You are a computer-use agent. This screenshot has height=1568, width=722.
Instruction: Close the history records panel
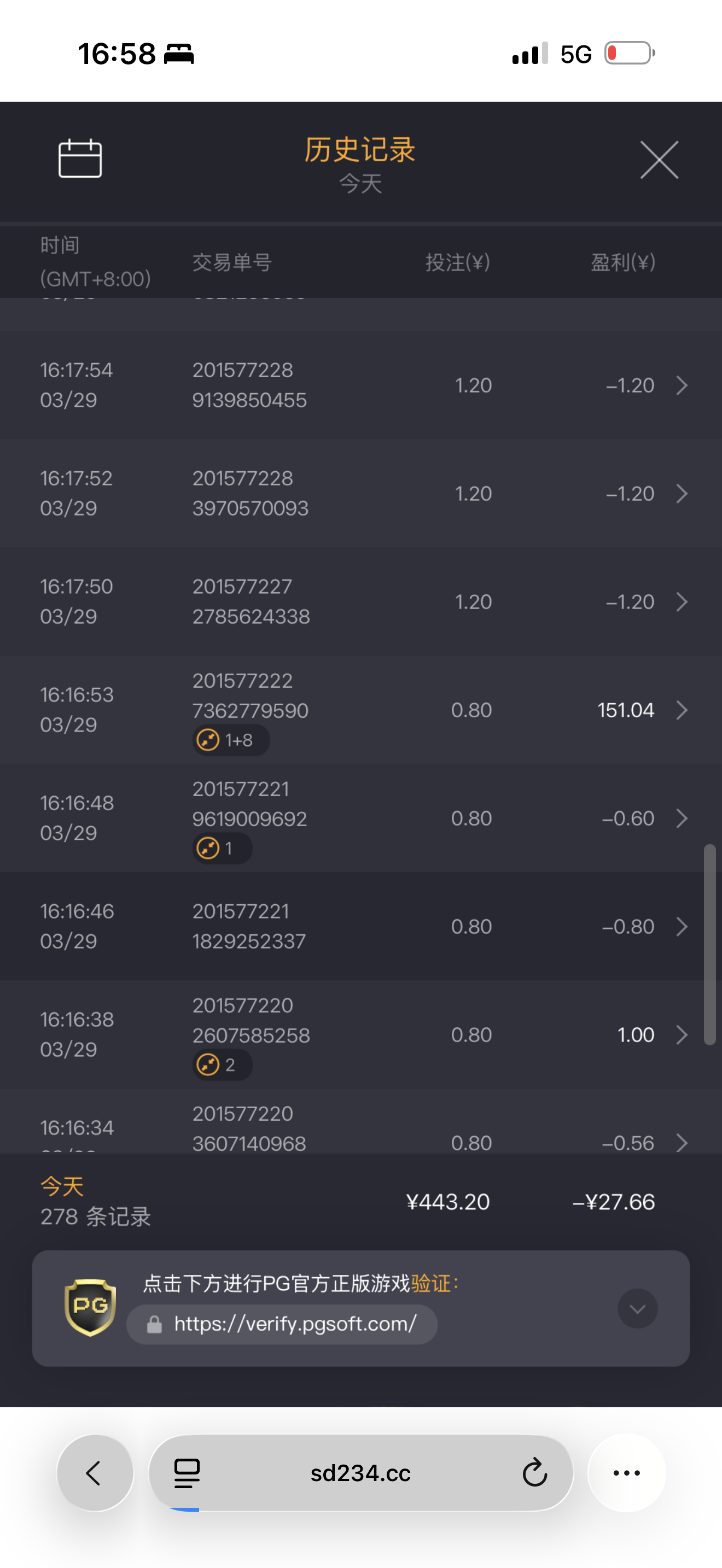[x=659, y=160]
